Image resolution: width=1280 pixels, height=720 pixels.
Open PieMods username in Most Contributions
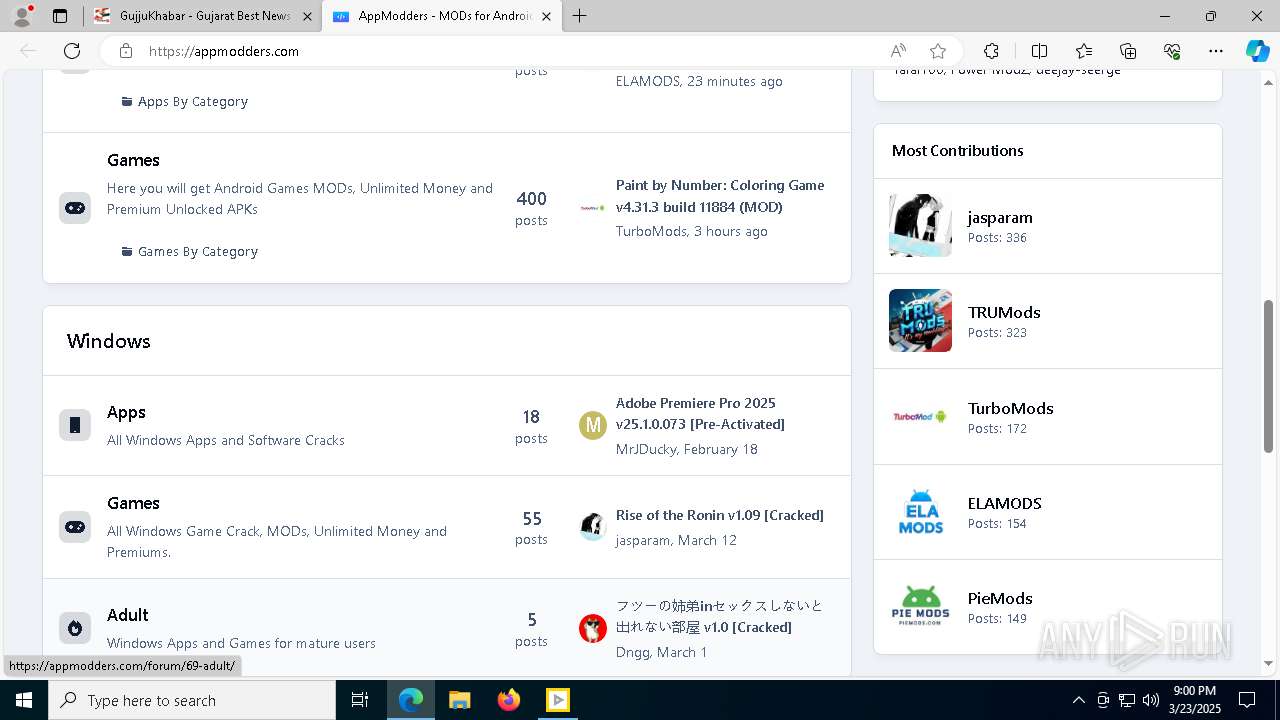tap(1000, 598)
